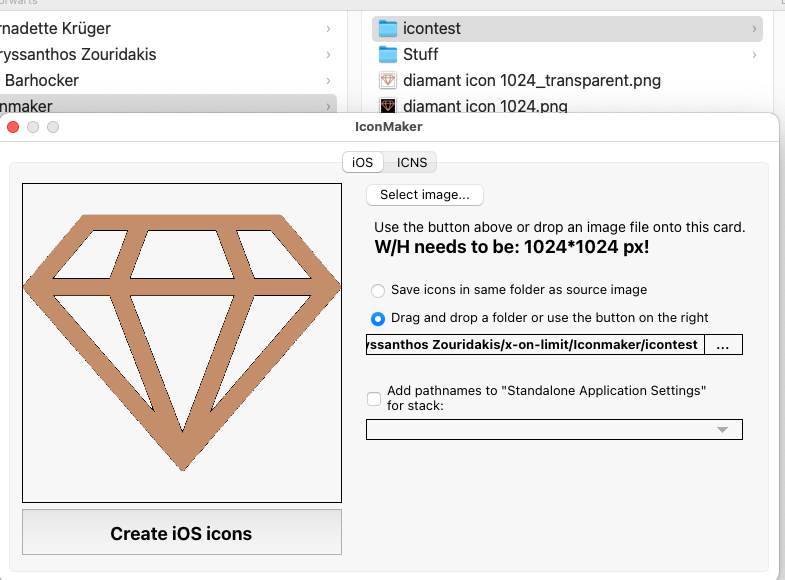785x580 pixels.
Task: Click the '...' browse folder button
Action: coord(723,345)
